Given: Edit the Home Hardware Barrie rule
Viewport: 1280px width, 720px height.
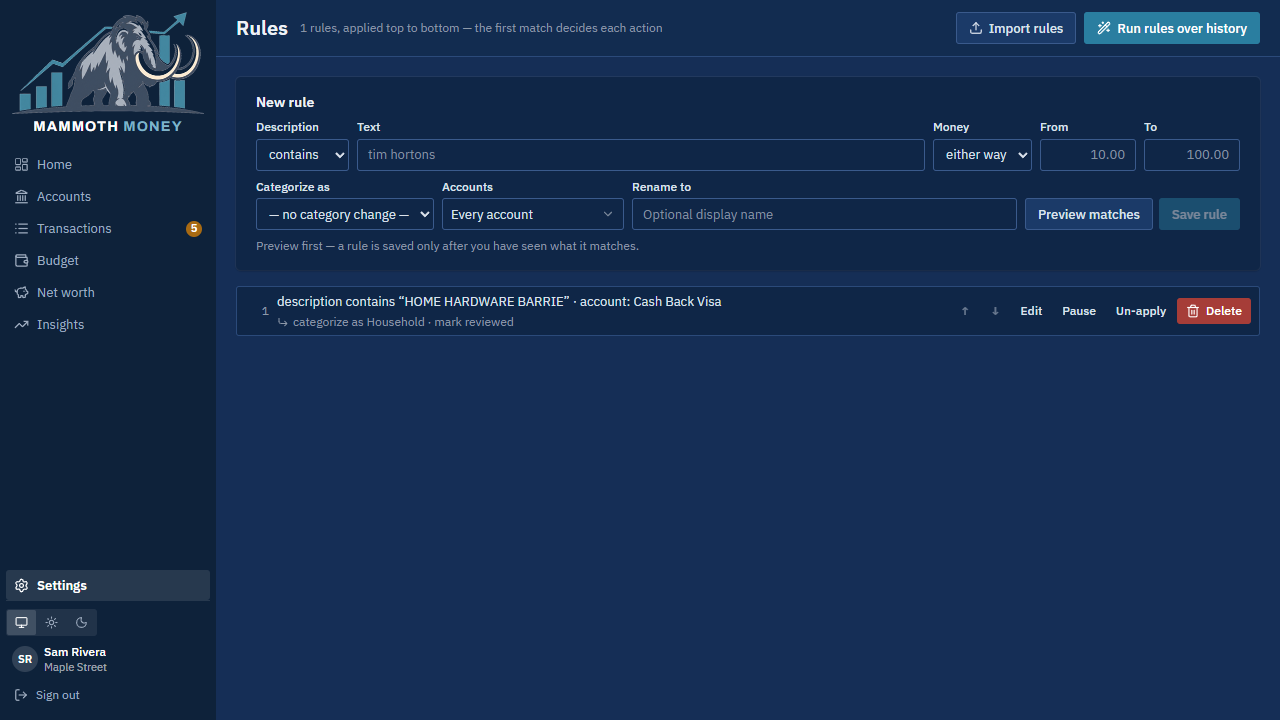Looking at the screenshot, I should pyautogui.click(x=1031, y=311).
